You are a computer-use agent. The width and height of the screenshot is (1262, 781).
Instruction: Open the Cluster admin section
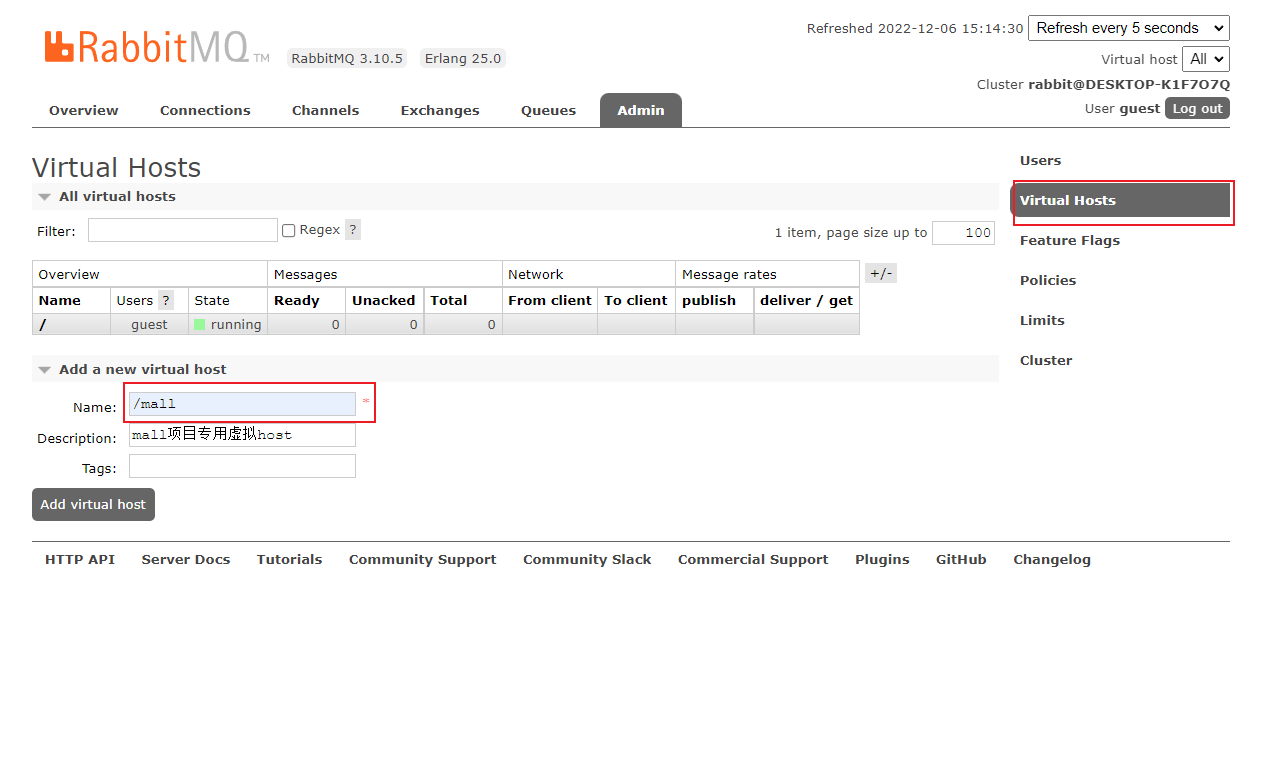click(1046, 361)
